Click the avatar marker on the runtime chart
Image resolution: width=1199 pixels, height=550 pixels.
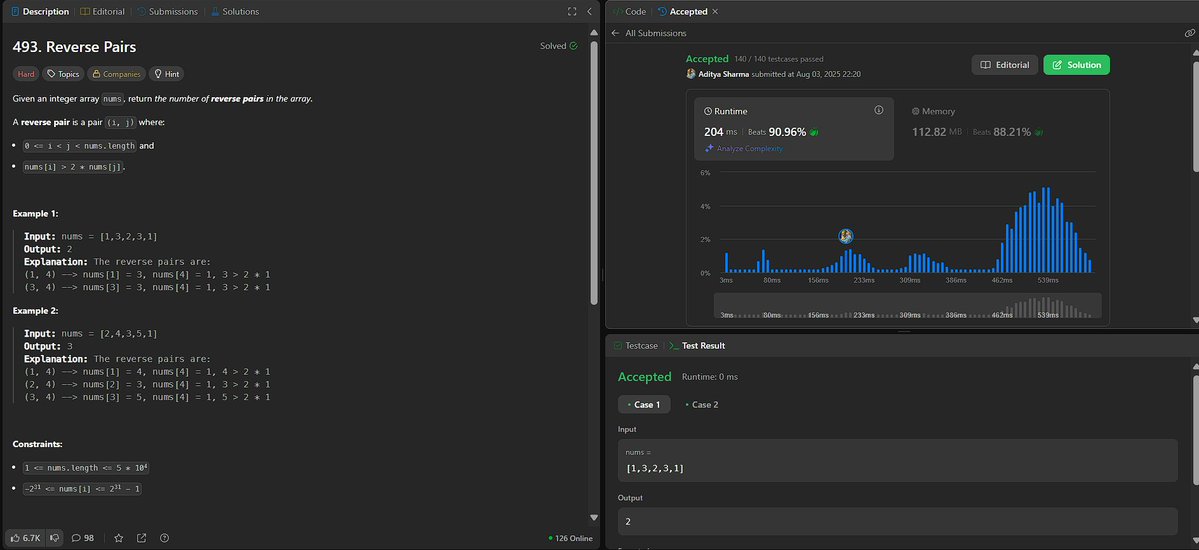pyautogui.click(x=845, y=236)
